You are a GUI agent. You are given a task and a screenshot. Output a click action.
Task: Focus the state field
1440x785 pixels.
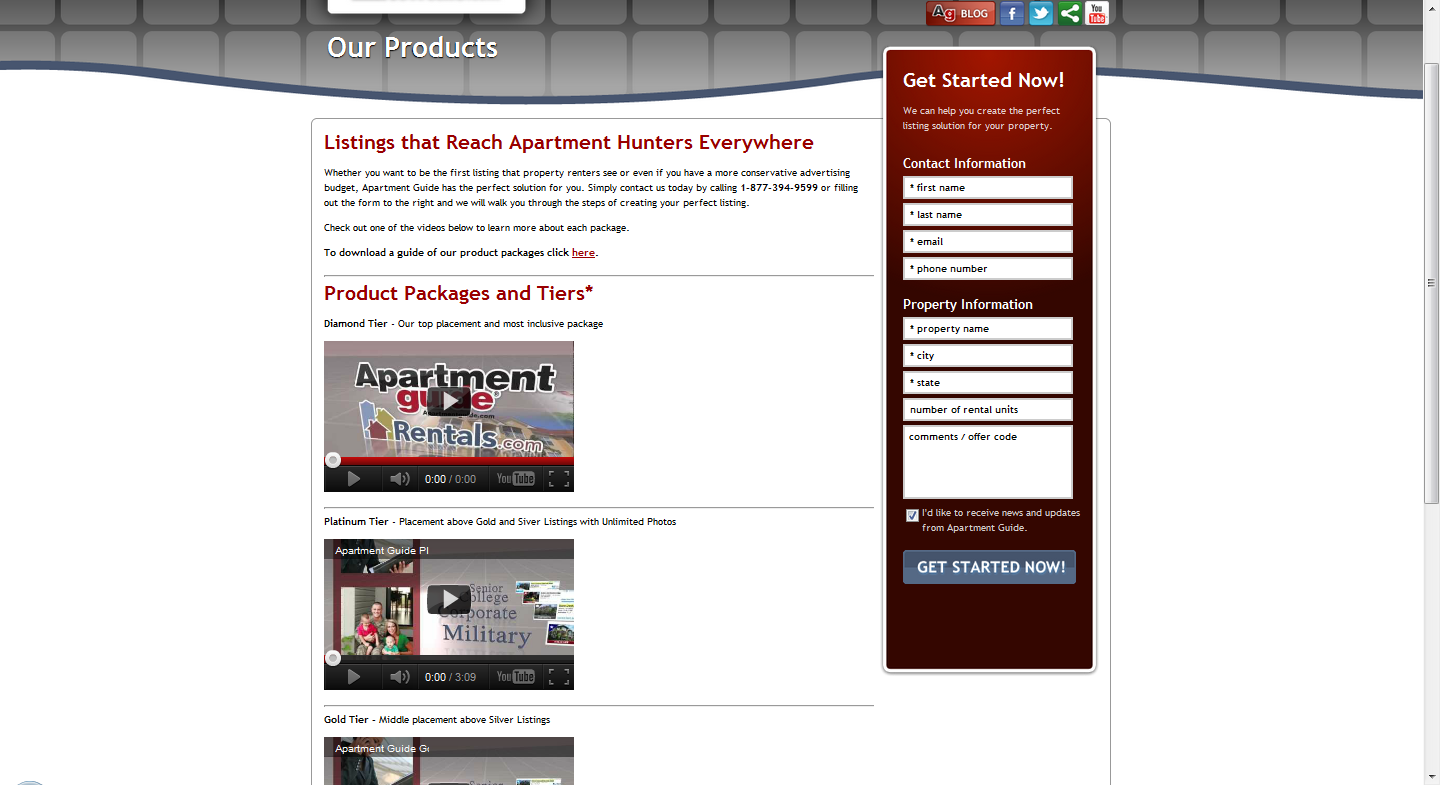coord(988,383)
